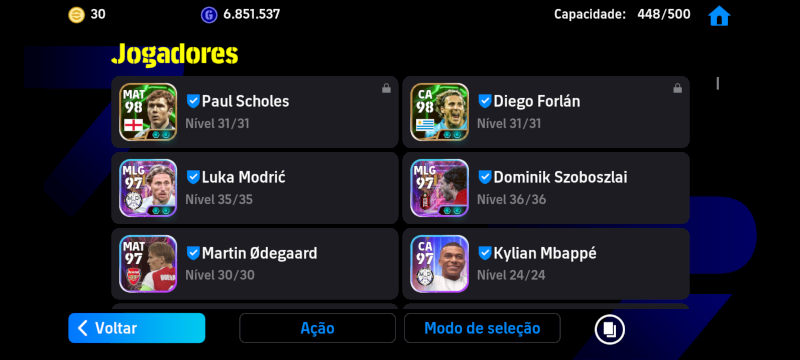This screenshot has width=800, height=360.
Task: Open the copy pages icon button
Action: point(610,328)
